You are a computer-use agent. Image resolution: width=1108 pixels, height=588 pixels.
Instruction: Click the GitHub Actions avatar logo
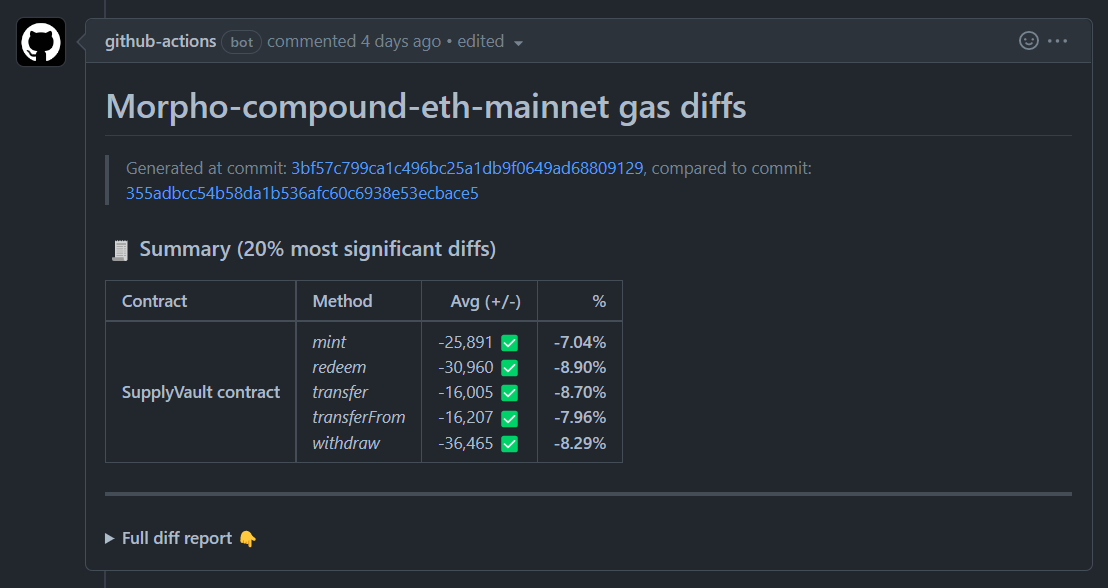tap(41, 42)
